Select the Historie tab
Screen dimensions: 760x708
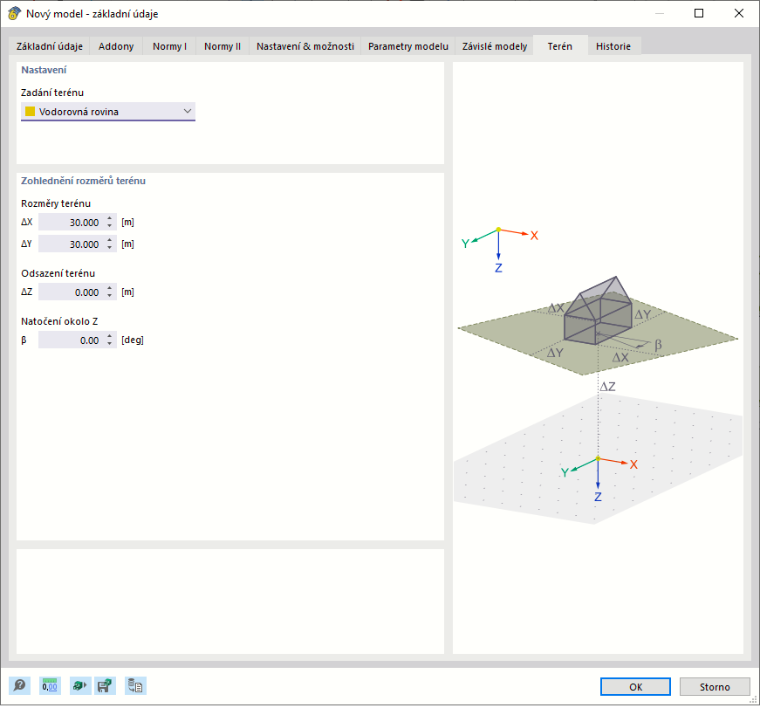(613, 47)
